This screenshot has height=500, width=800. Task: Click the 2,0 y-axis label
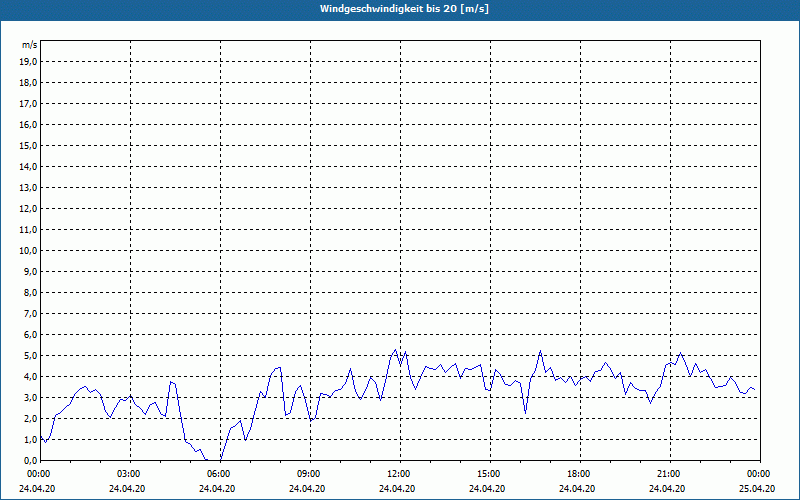click(30, 418)
